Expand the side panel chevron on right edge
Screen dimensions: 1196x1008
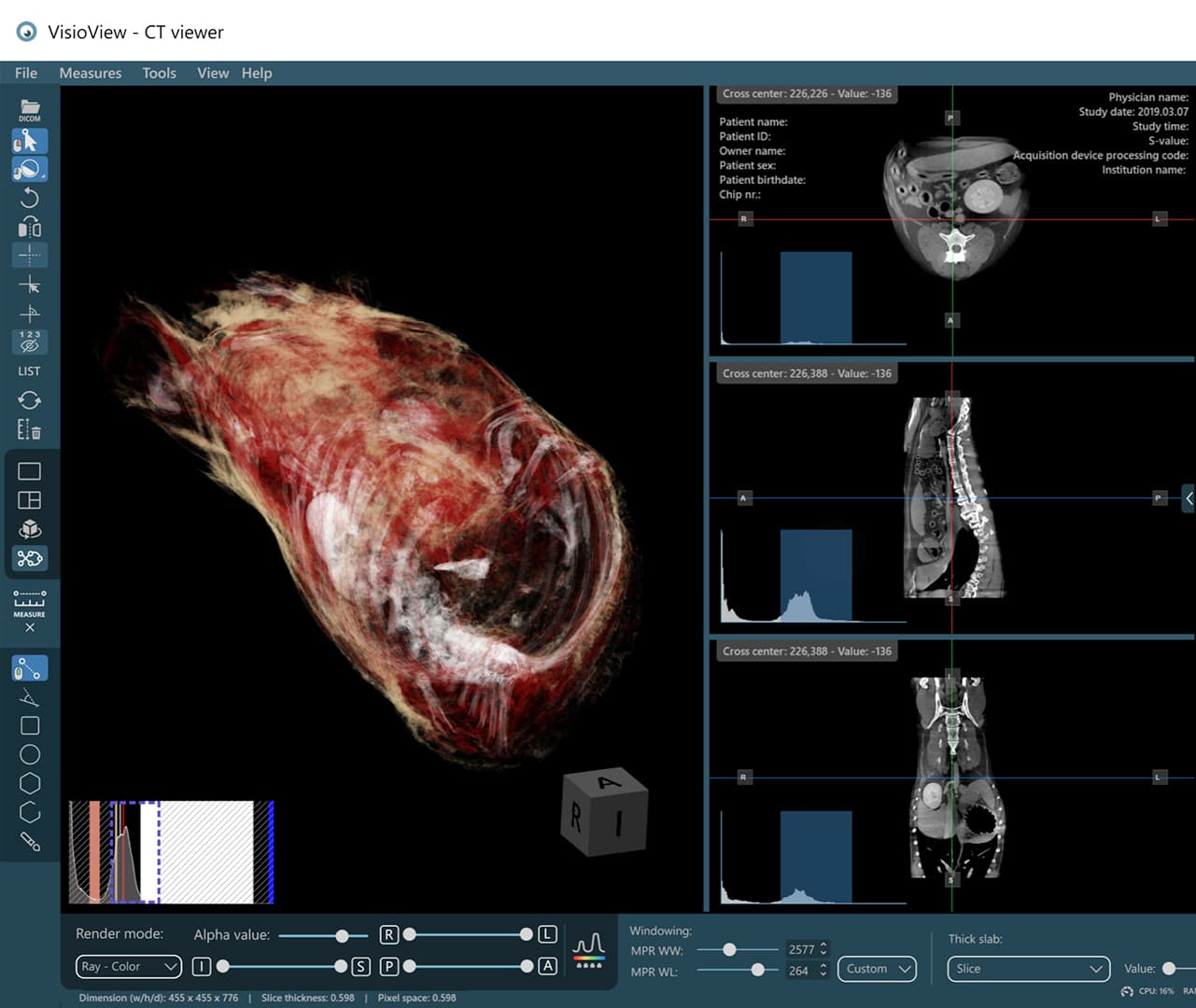(1189, 498)
